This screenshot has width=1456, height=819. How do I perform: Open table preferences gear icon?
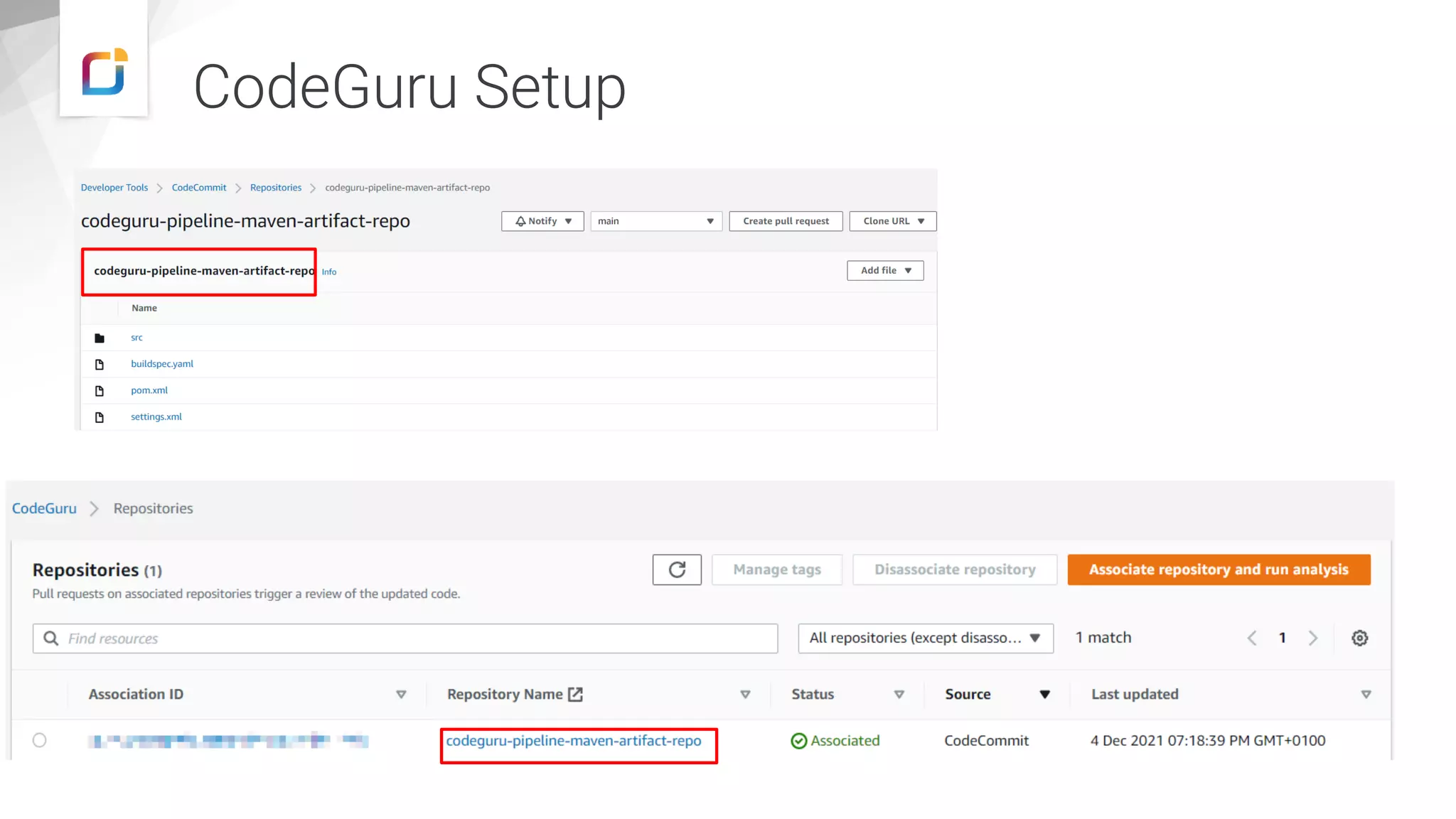1359,638
